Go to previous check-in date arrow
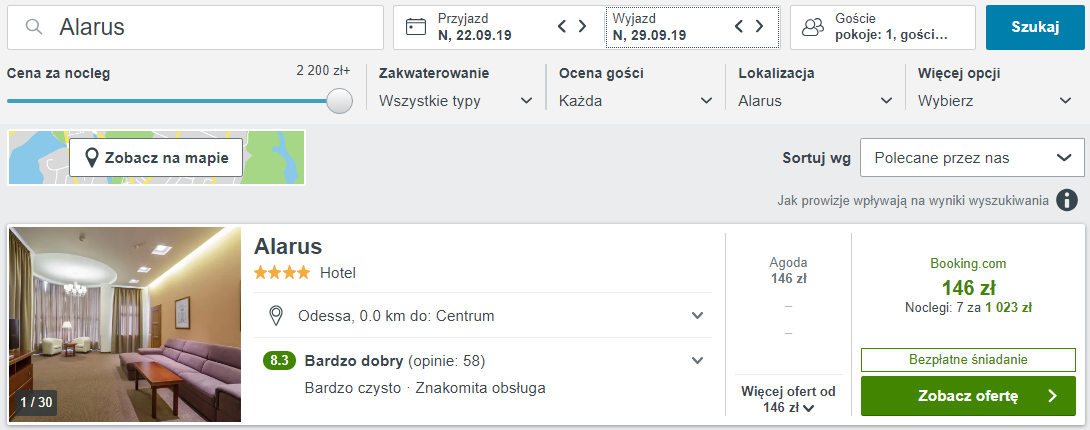The width and height of the screenshot is (1090, 430). [562, 27]
